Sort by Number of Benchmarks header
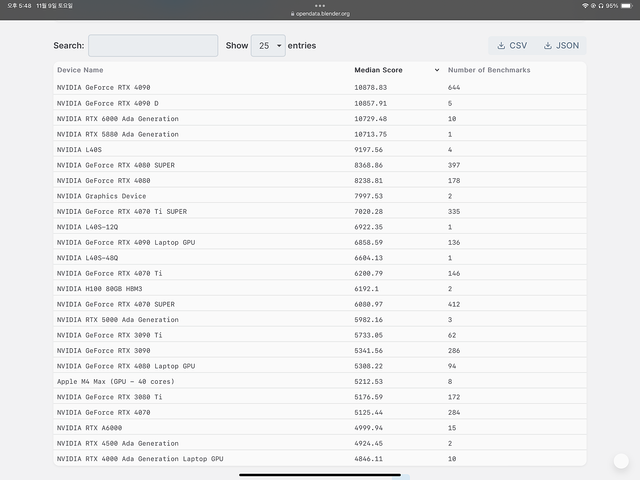The height and width of the screenshot is (480, 640). click(x=489, y=70)
